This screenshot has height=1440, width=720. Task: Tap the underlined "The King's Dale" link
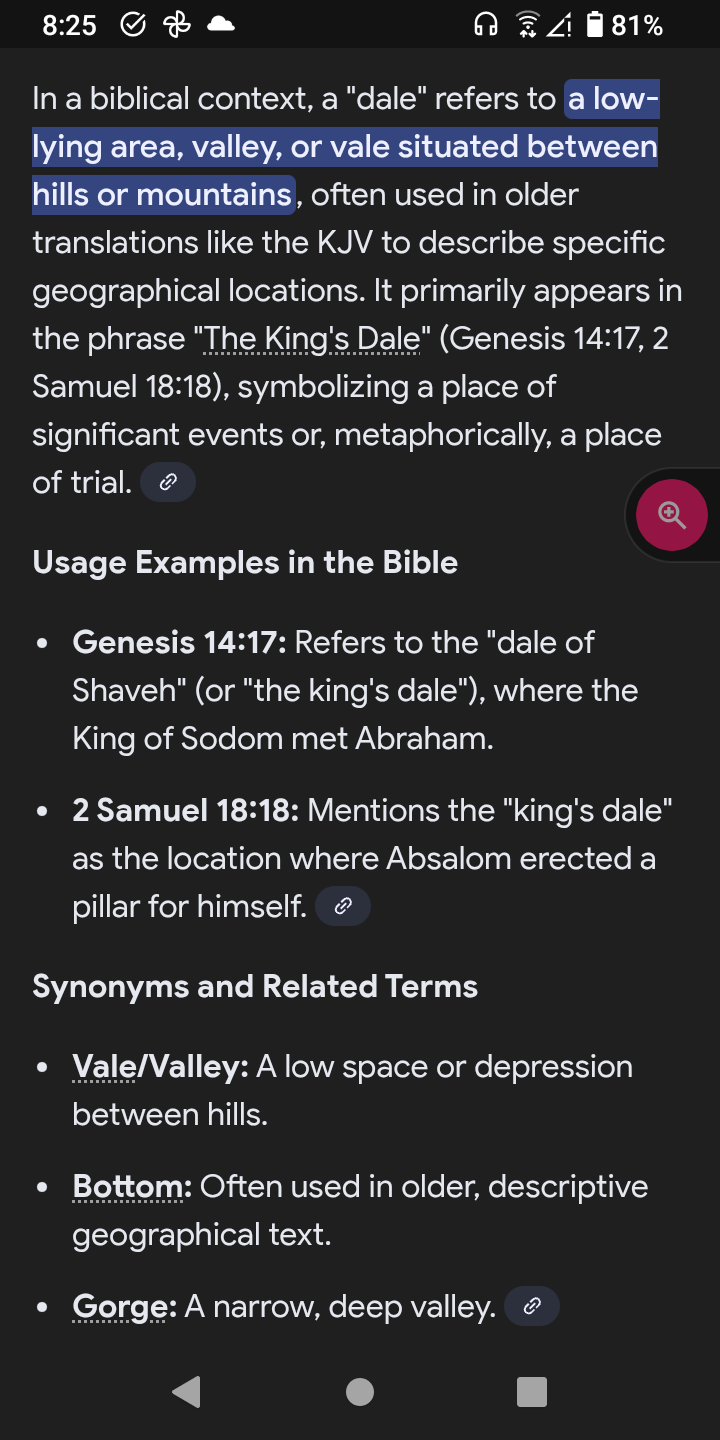312,339
